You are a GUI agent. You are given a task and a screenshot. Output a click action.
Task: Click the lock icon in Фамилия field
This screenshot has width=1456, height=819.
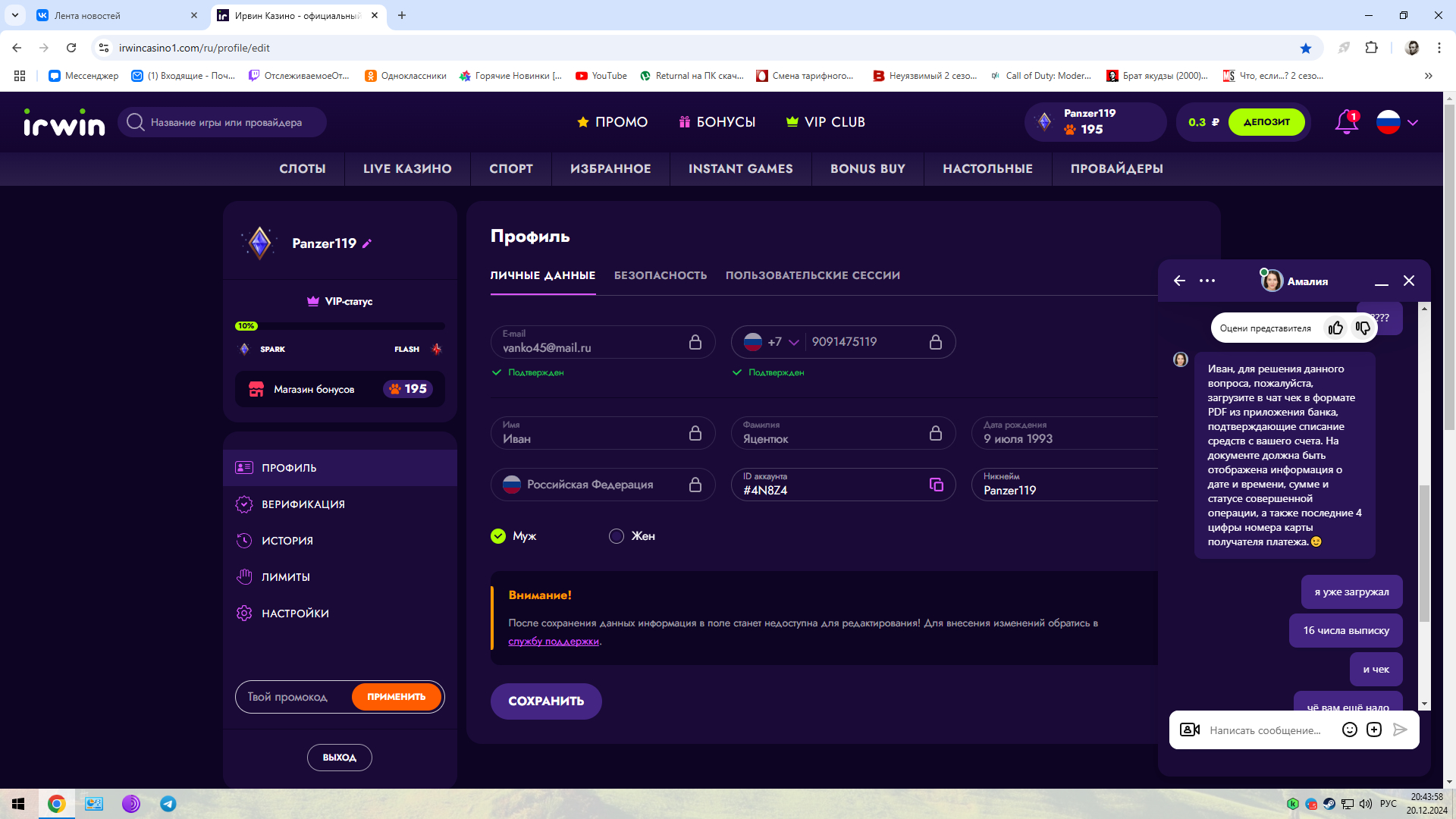936,433
